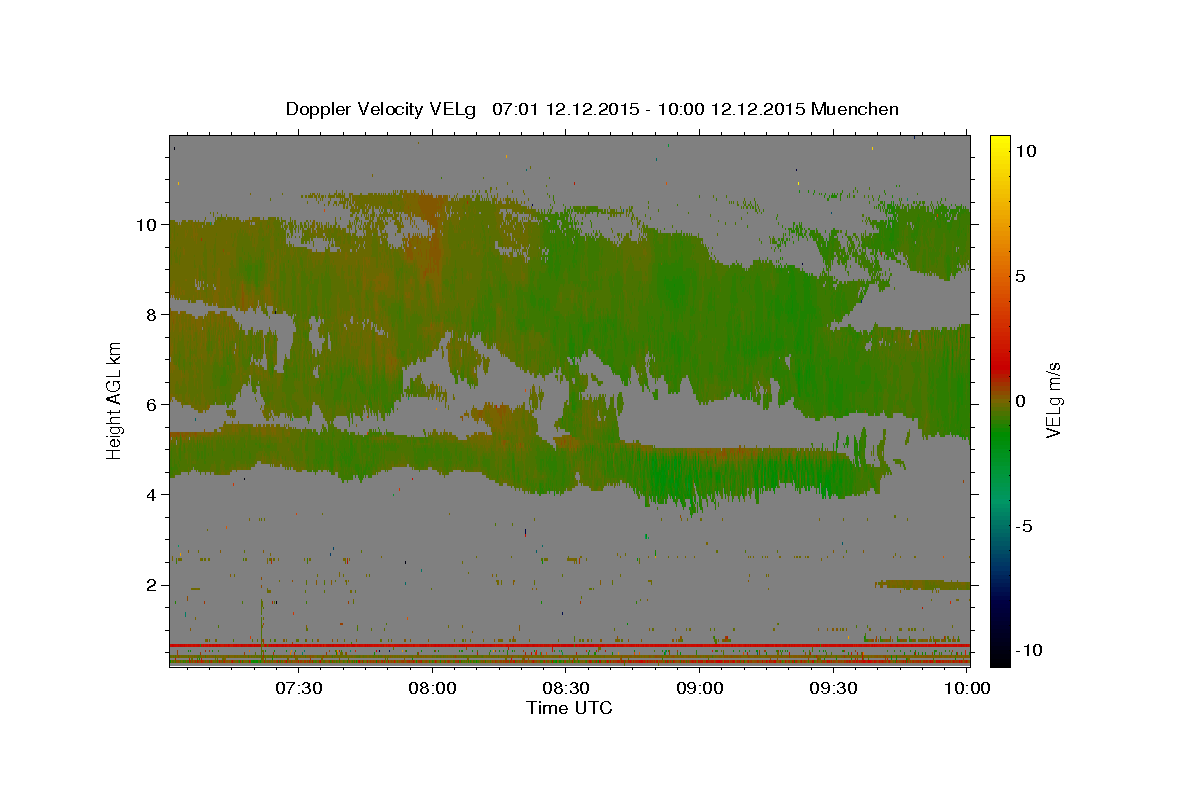
Task: Click the "Time UTC" axis label
Action: (x=569, y=708)
